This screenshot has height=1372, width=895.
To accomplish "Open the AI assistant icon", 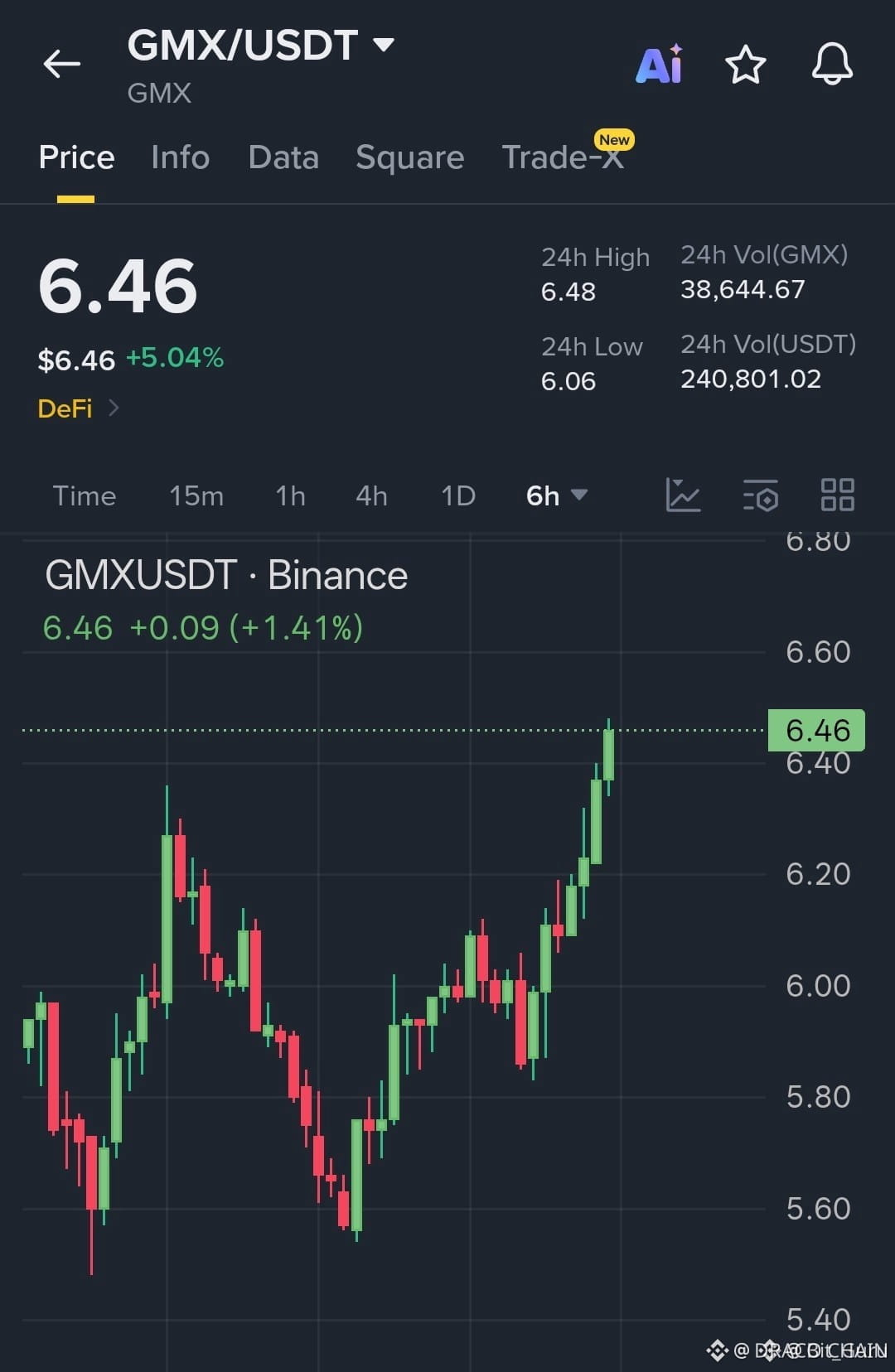I will pos(660,64).
